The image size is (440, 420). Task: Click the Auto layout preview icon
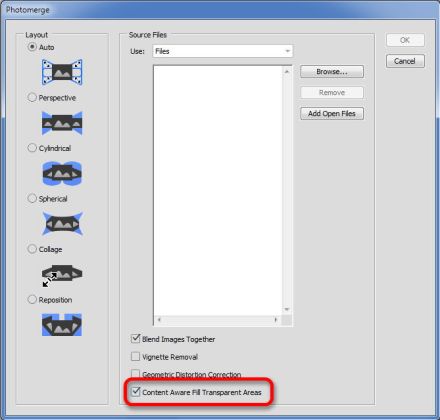(x=62, y=72)
